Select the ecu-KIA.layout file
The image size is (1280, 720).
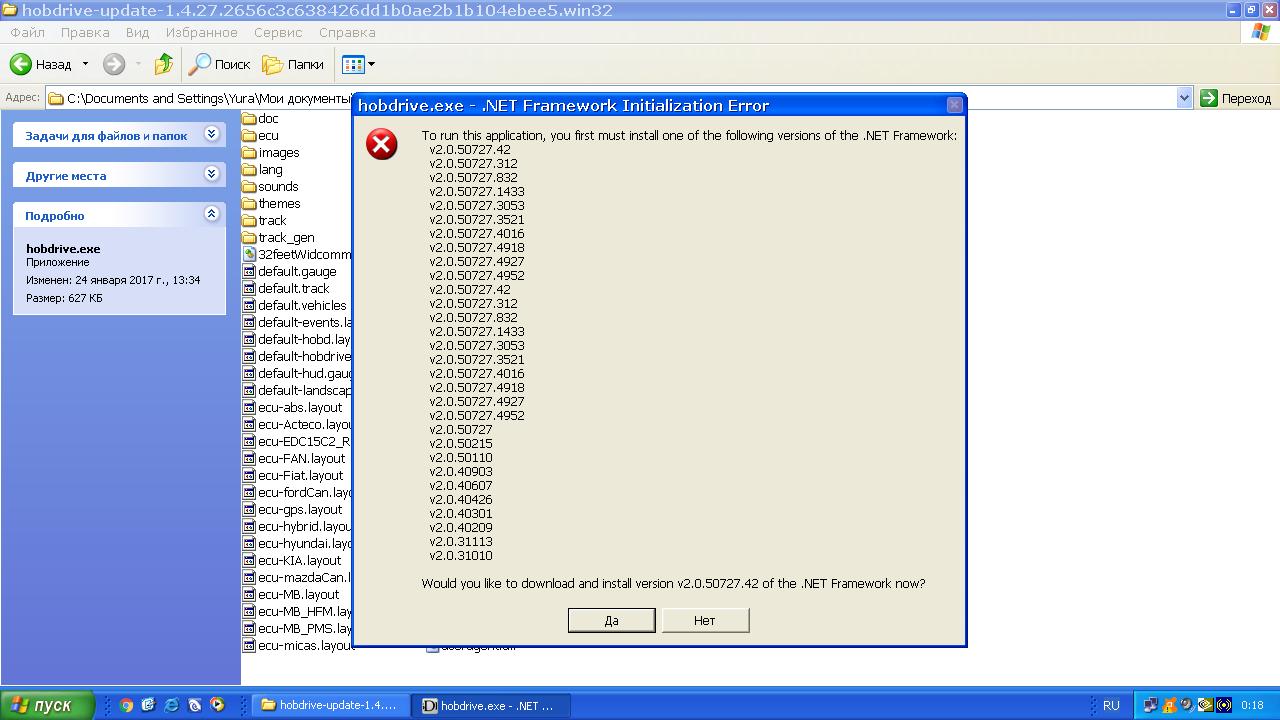(292, 560)
